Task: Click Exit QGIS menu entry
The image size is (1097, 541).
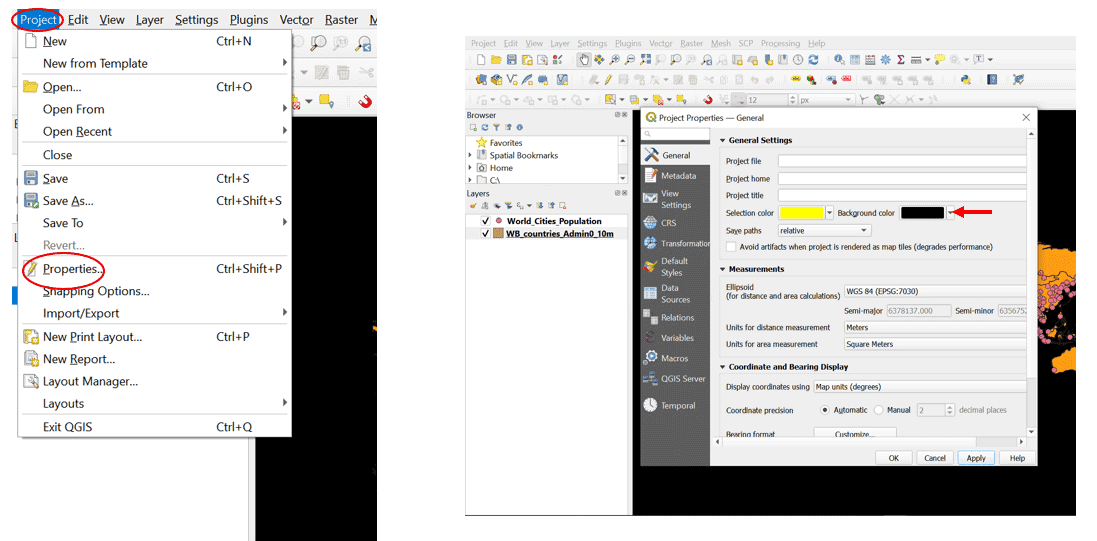Action: (x=154, y=427)
